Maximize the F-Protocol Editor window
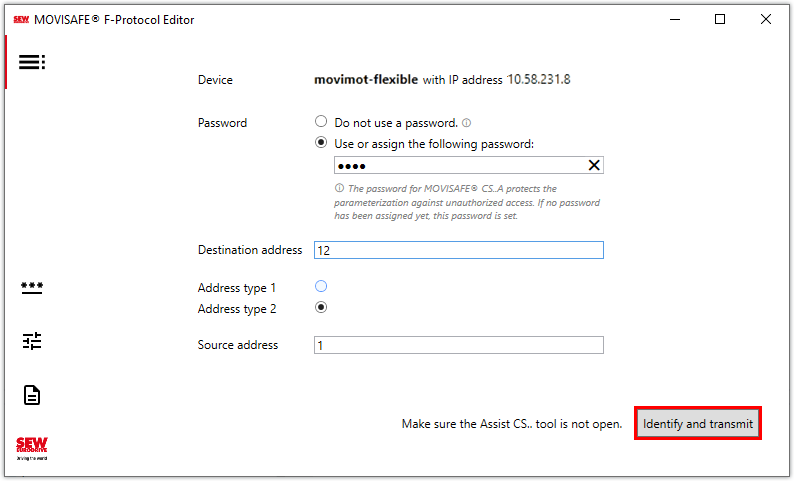 tap(720, 19)
